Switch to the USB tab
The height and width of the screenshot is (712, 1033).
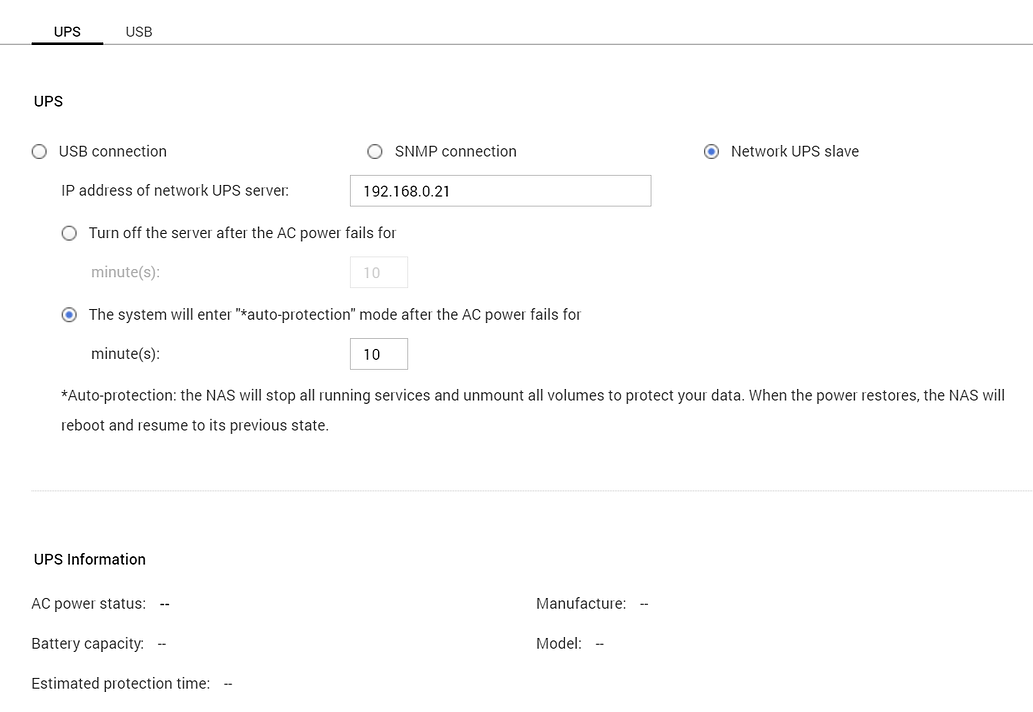[x=138, y=31]
